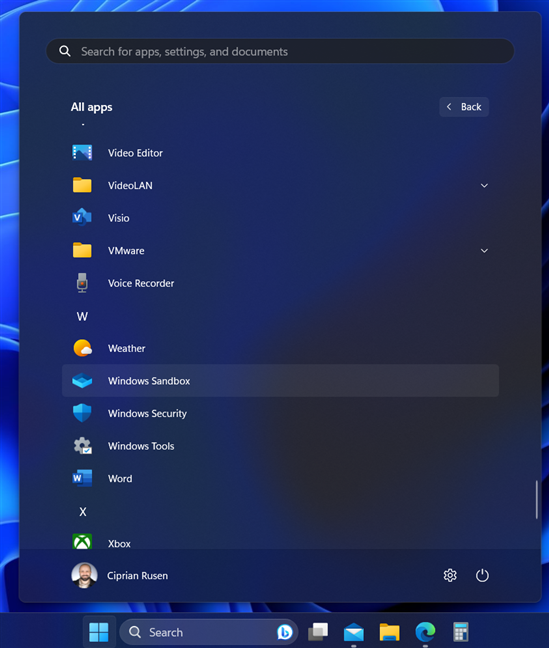Image resolution: width=549 pixels, height=648 pixels.
Task: Open the Weather app icon
Action: coord(82,348)
